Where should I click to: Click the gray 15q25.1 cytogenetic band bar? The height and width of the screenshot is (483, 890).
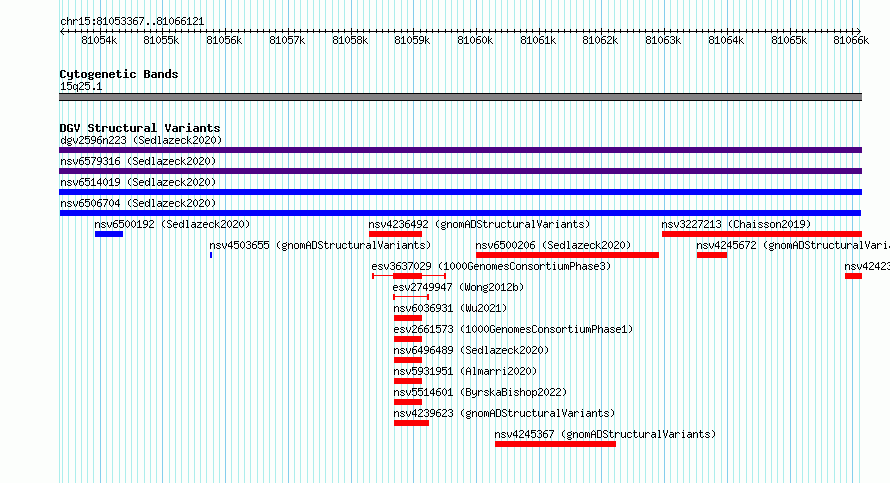460,97
